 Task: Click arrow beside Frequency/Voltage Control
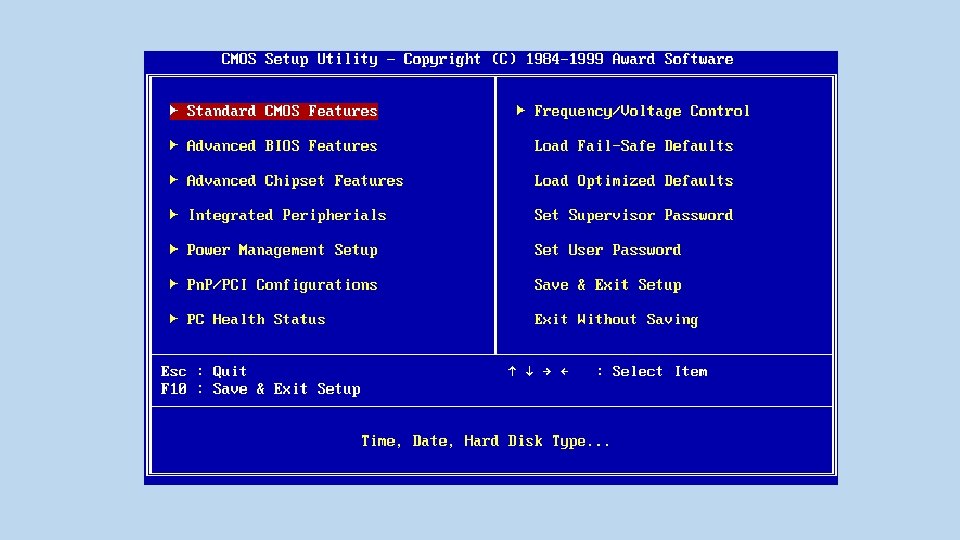point(520,110)
